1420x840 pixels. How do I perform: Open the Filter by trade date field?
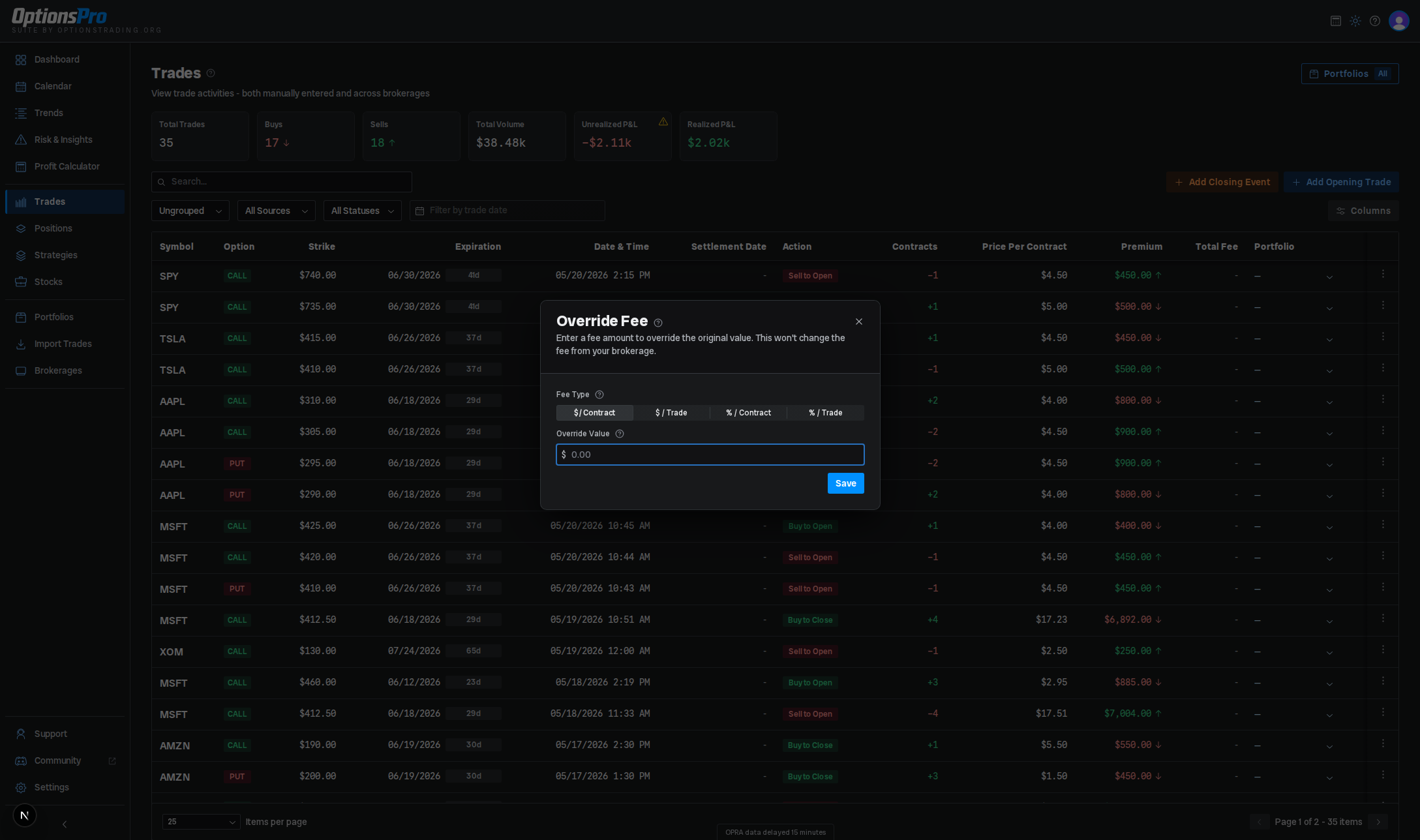(507, 211)
